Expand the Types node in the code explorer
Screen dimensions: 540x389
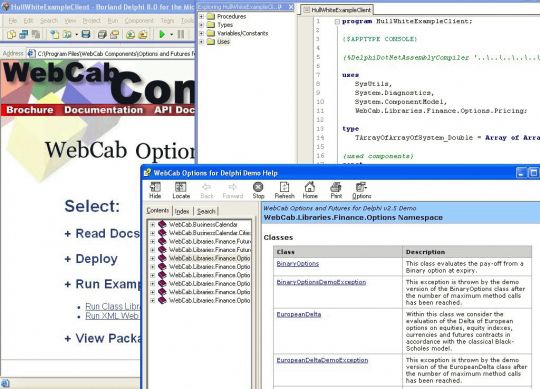tap(201, 25)
